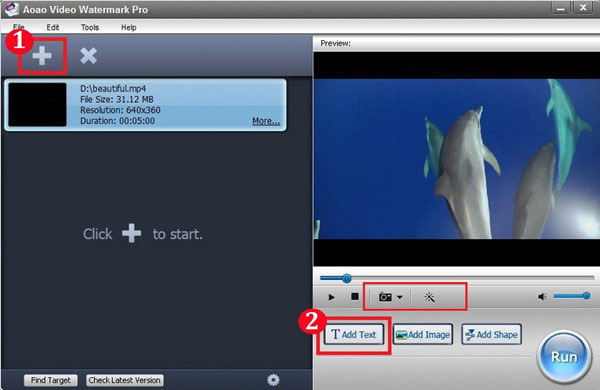Screen dimensions: 600x390
Task: Mute the audio with the speaker icon
Action: pyautogui.click(x=542, y=297)
